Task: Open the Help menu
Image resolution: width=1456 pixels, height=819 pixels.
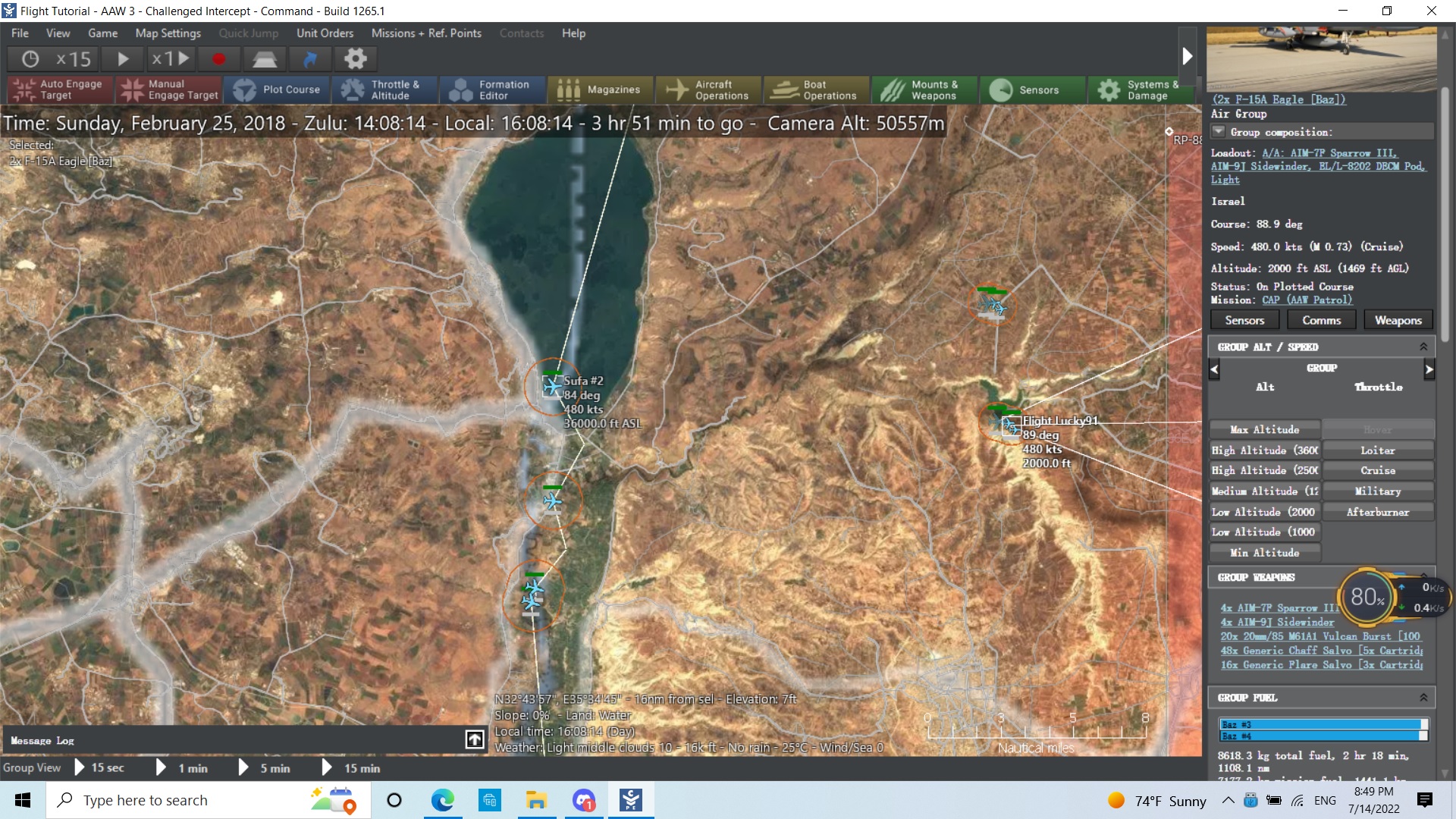Action: (x=573, y=33)
